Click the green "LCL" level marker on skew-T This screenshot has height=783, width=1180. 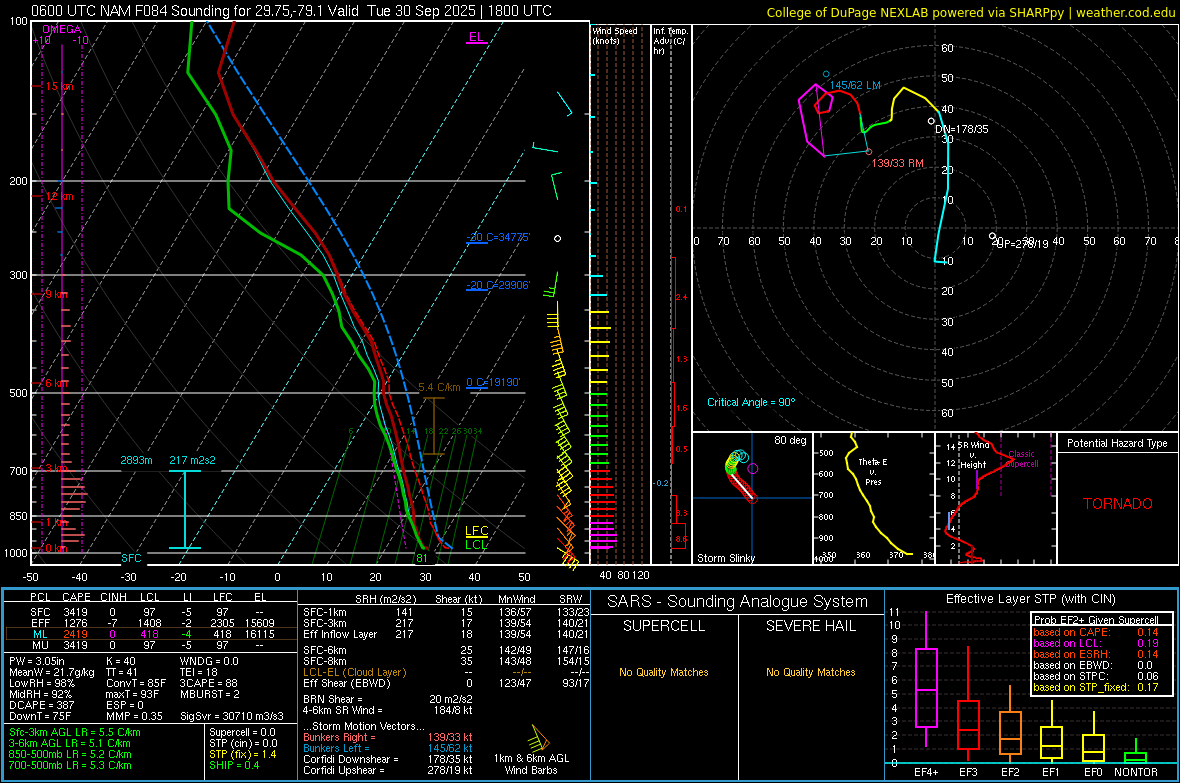point(476,544)
